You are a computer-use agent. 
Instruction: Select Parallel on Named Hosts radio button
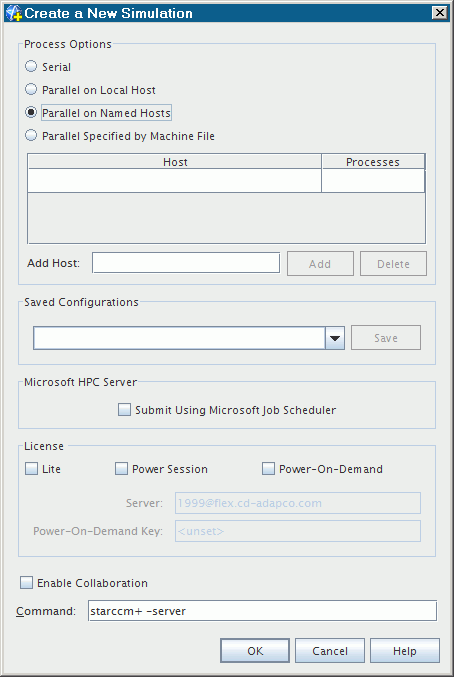31,112
